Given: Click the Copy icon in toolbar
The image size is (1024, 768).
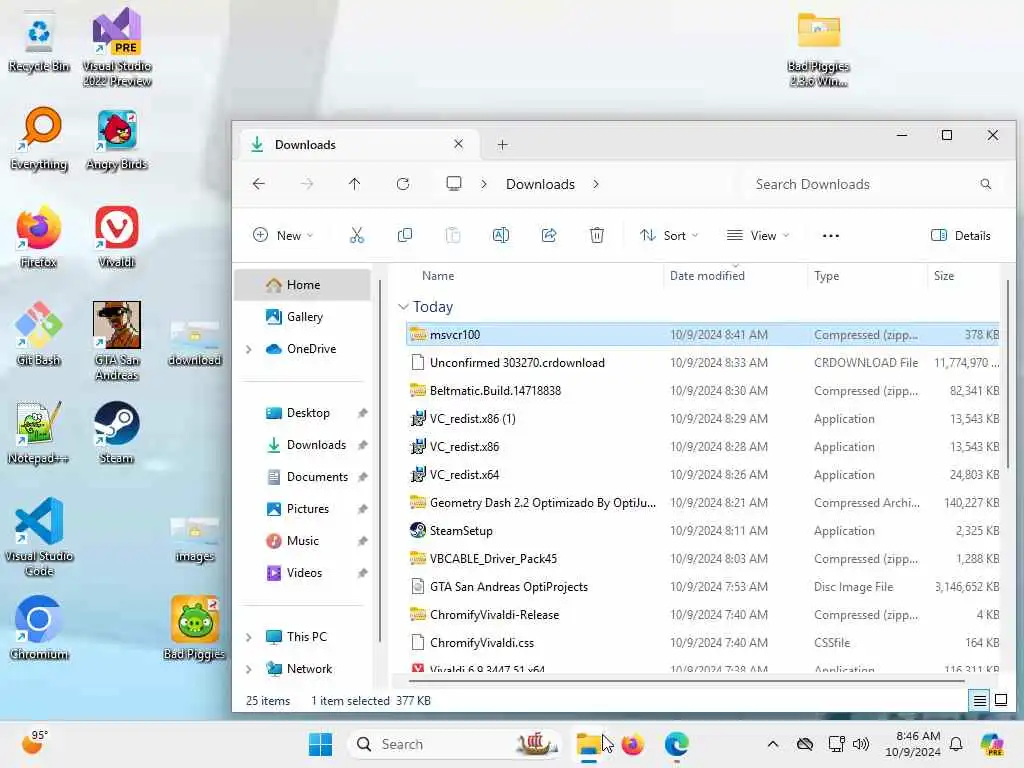Looking at the screenshot, I should tap(405, 235).
